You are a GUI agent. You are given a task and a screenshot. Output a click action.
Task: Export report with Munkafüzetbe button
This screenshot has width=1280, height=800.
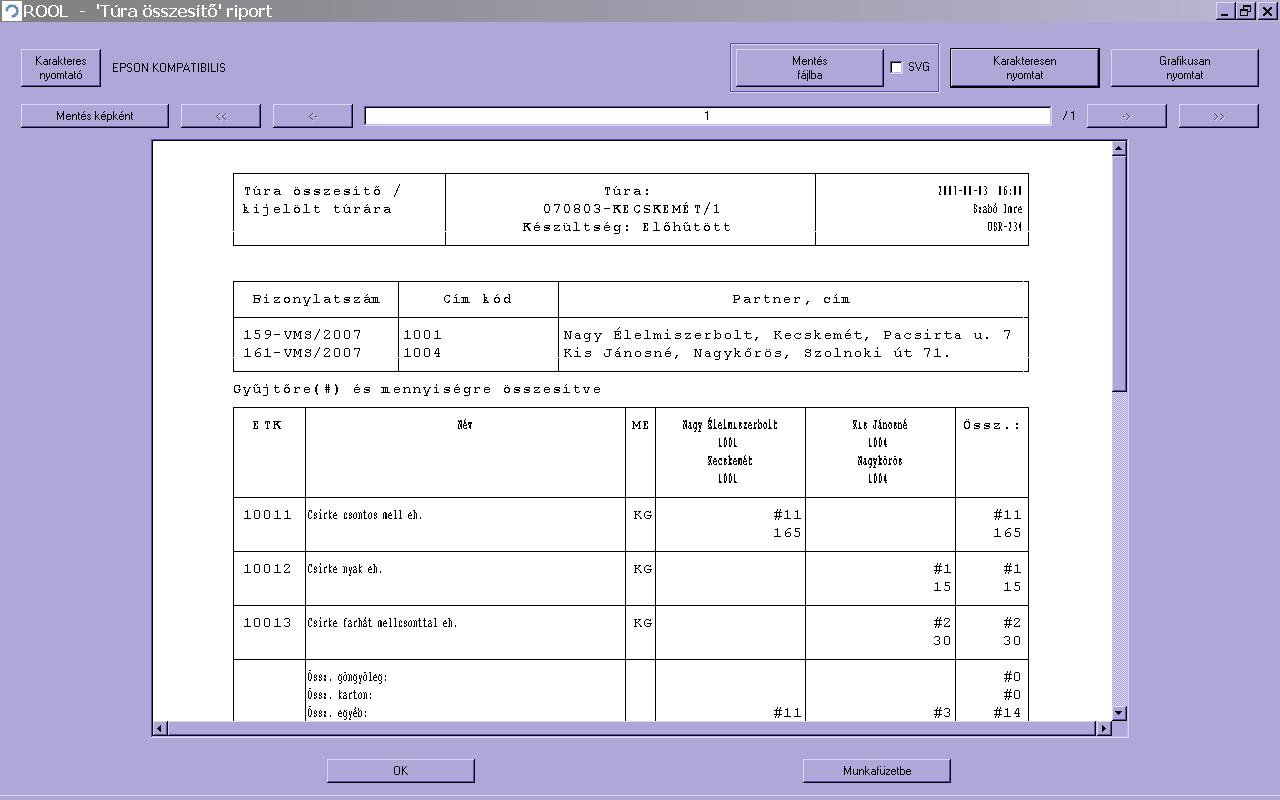[876, 771]
